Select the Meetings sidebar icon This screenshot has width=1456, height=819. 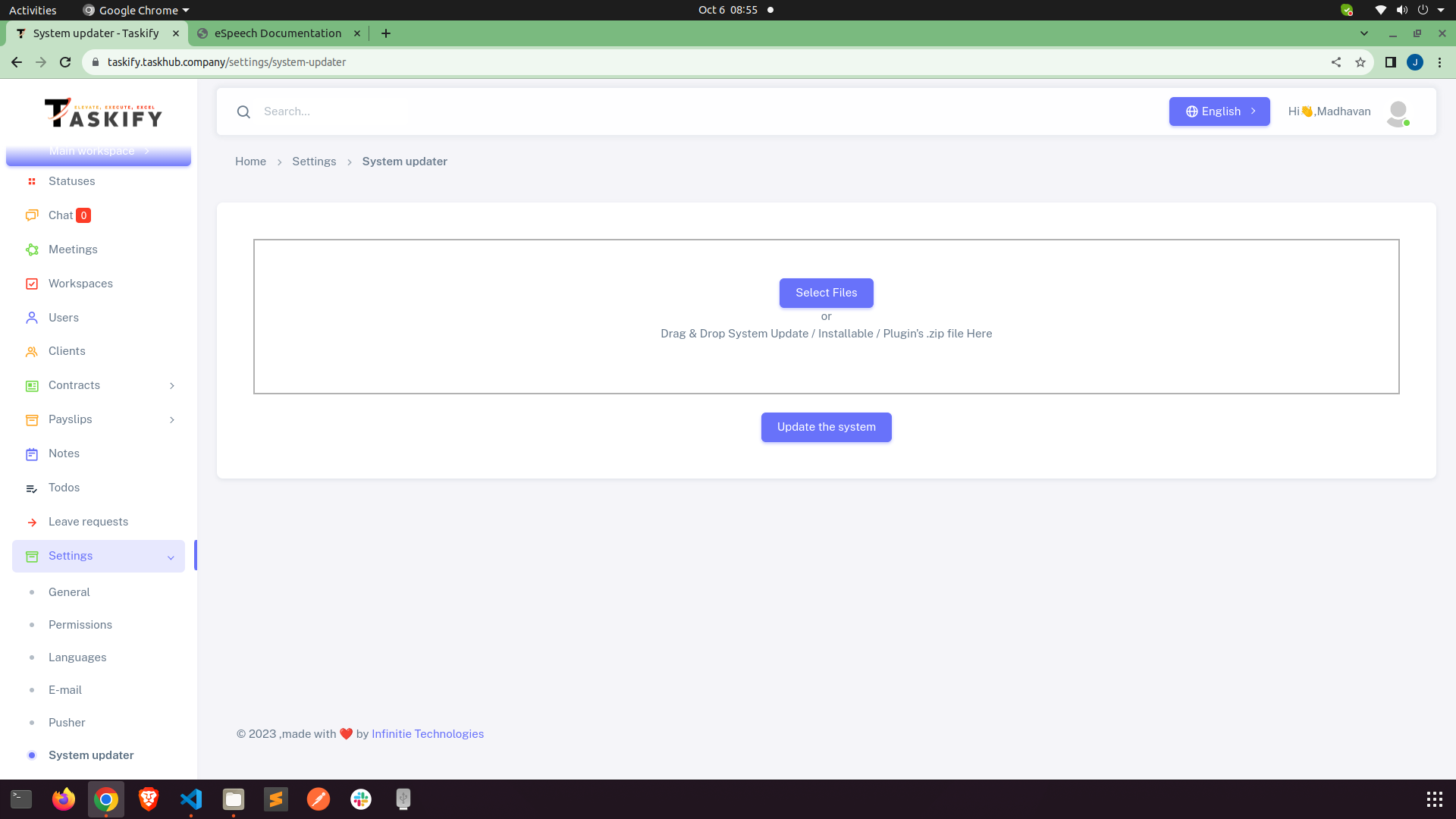(x=32, y=249)
